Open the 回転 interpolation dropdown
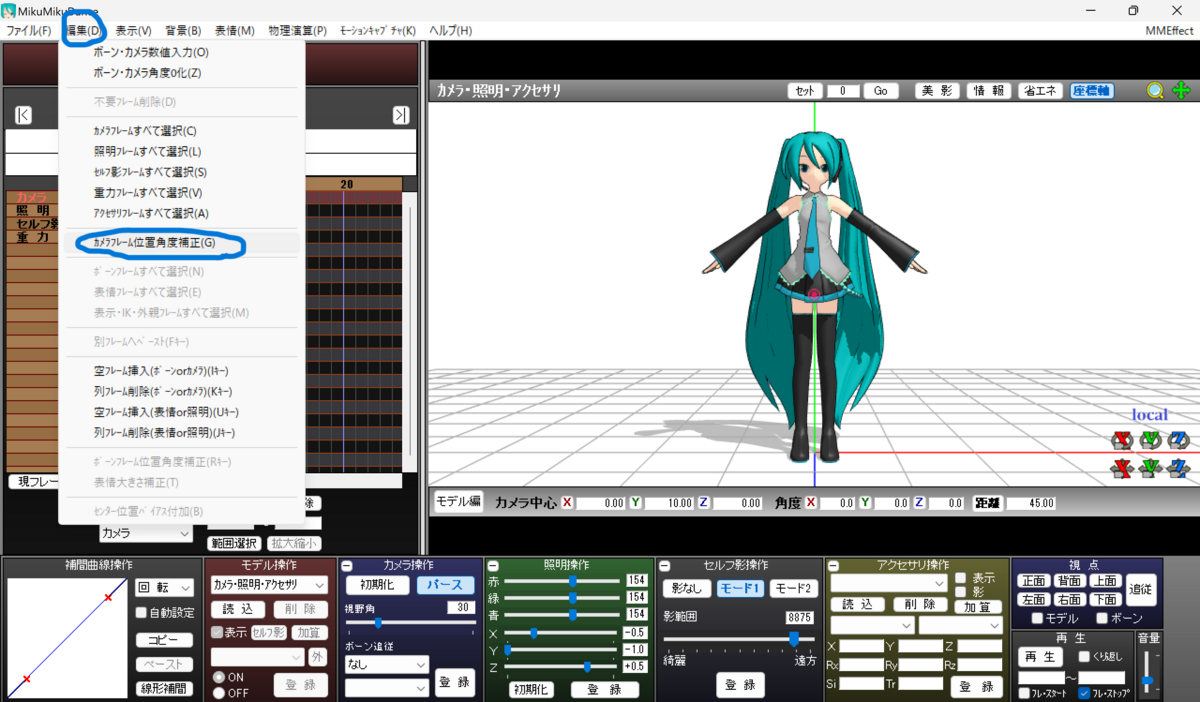Screen dimensions: 1200x702 164,587
